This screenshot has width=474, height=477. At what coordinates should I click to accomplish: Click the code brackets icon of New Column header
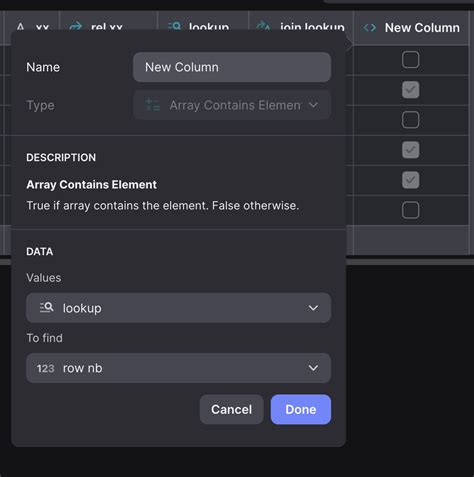click(x=370, y=28)
